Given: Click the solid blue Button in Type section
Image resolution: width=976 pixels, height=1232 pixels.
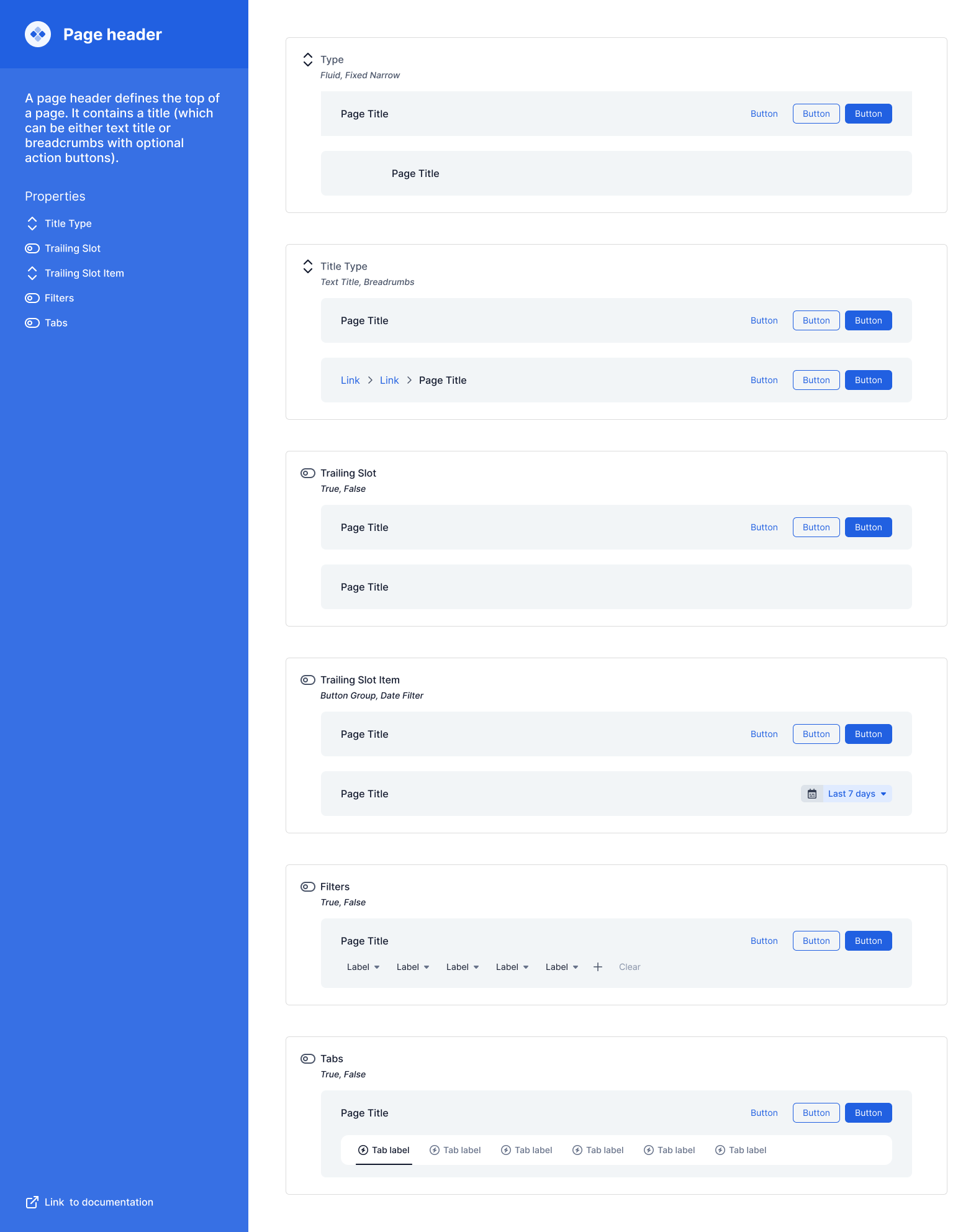Looking at the screenshot, I should coord(869,114).
